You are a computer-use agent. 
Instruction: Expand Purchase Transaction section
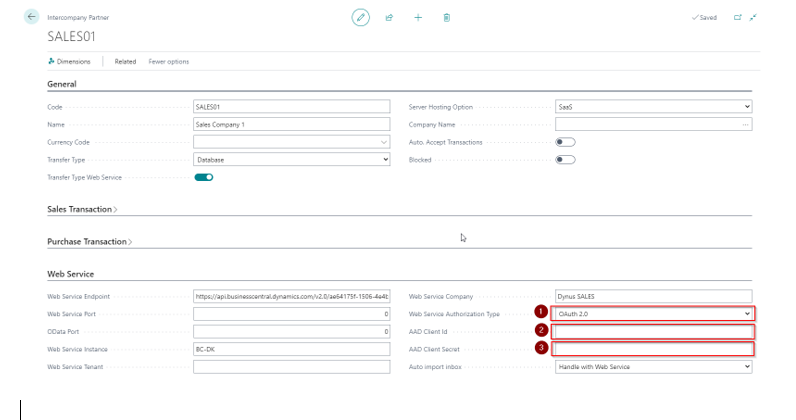point(89,242)
